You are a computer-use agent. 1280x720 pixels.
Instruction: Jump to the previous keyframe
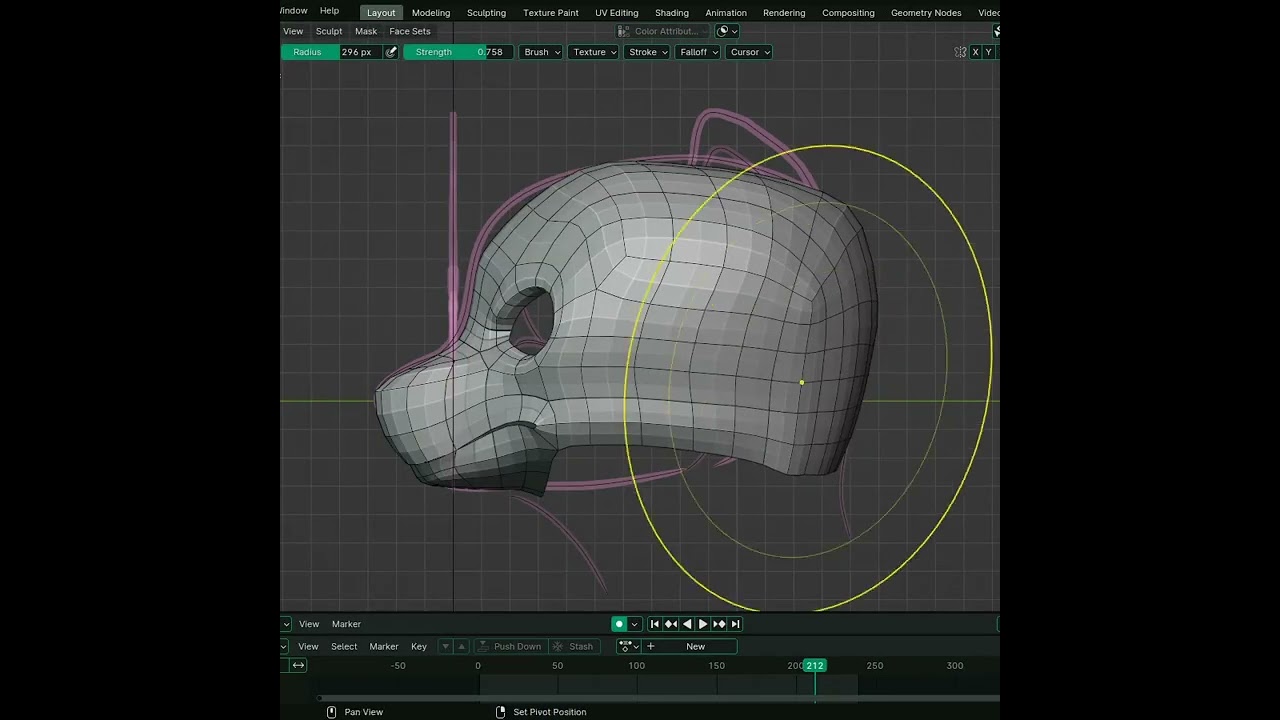[671, 624]
